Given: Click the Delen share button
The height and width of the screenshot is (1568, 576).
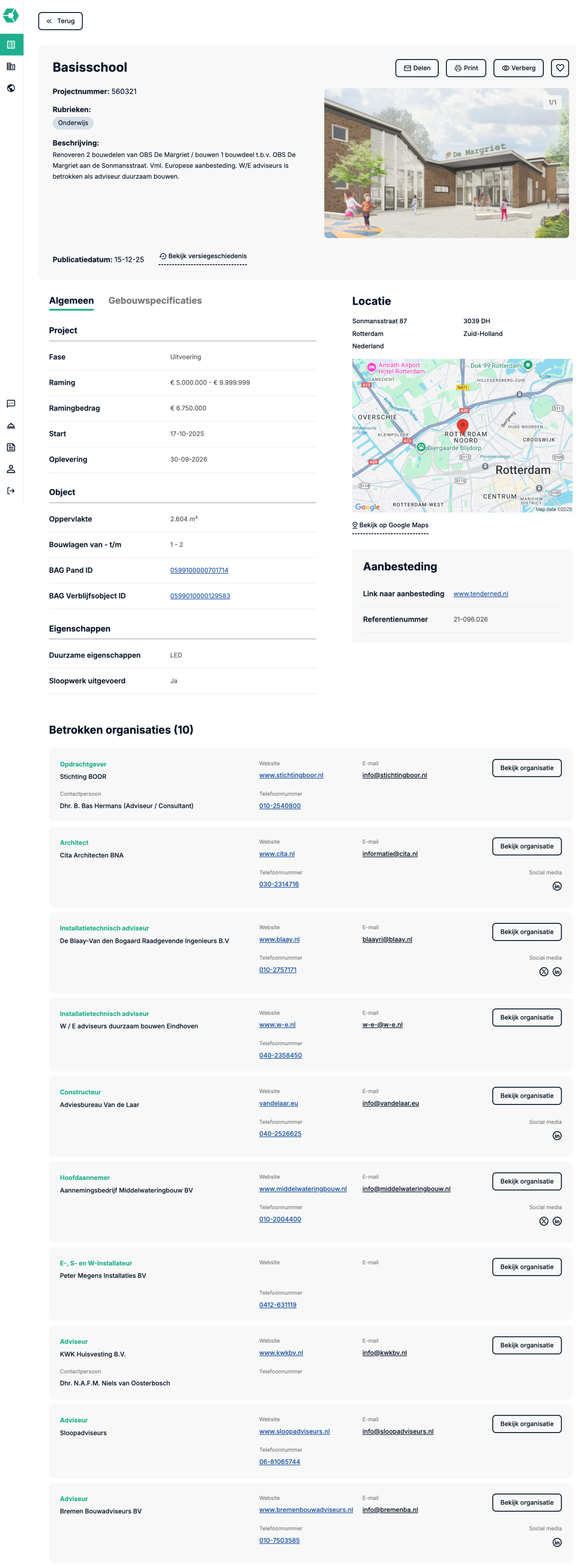Looking at the screenshot, I should 417,68.
